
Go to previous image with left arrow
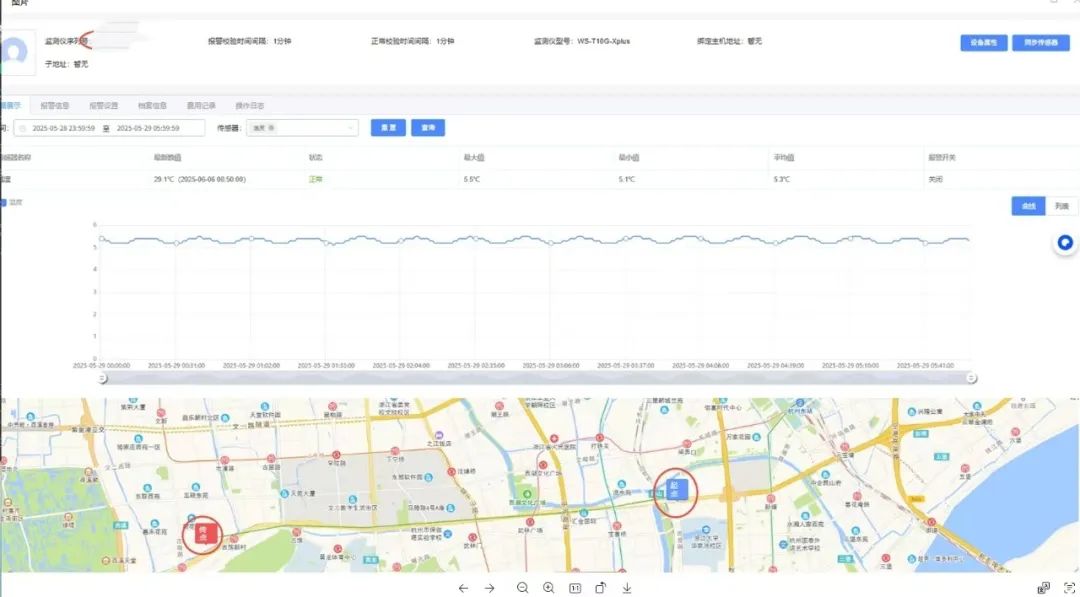[x=463, y=588]
